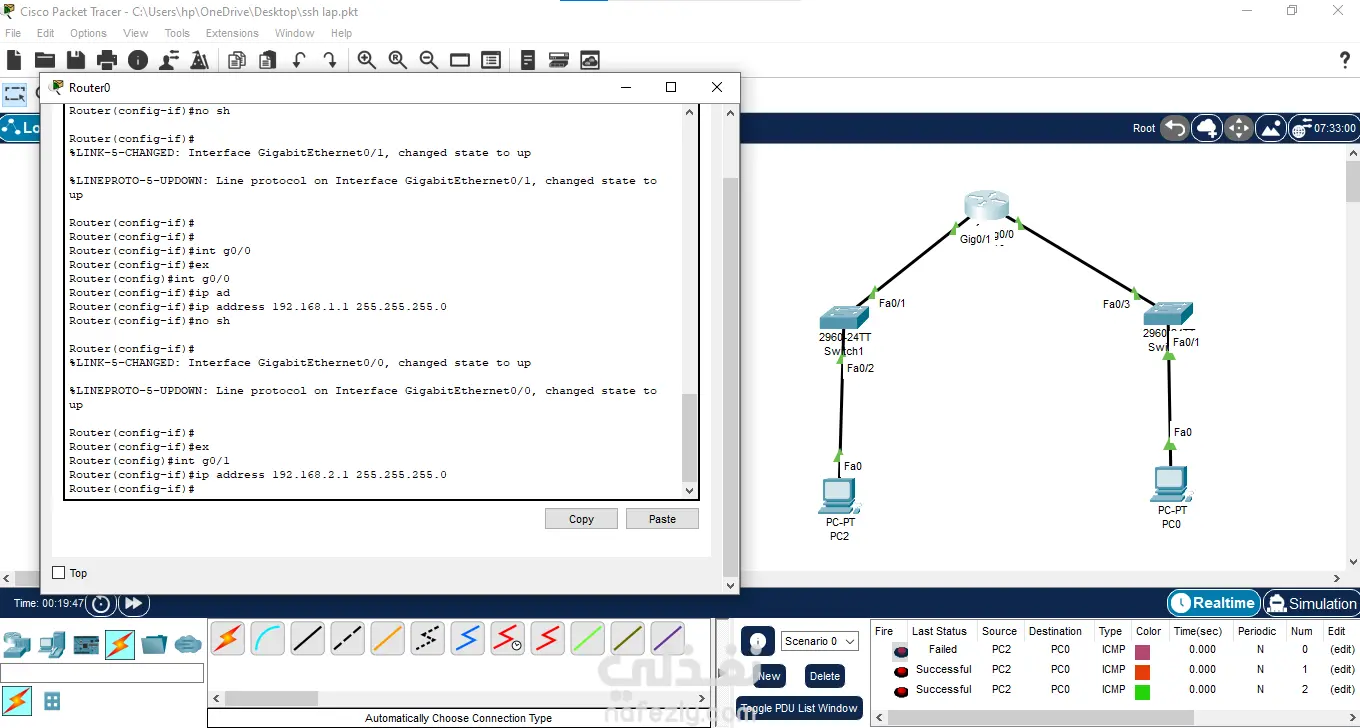
Task: Fire the Failed PDU row 0
Action: (901, 651)
